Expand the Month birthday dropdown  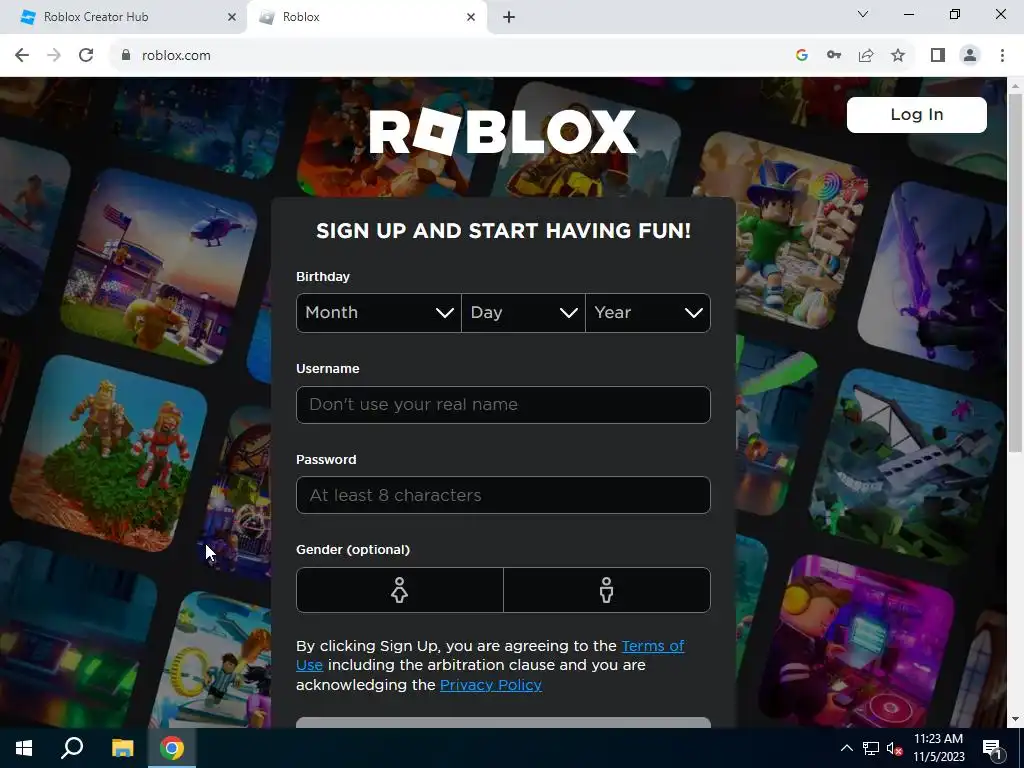379,313
